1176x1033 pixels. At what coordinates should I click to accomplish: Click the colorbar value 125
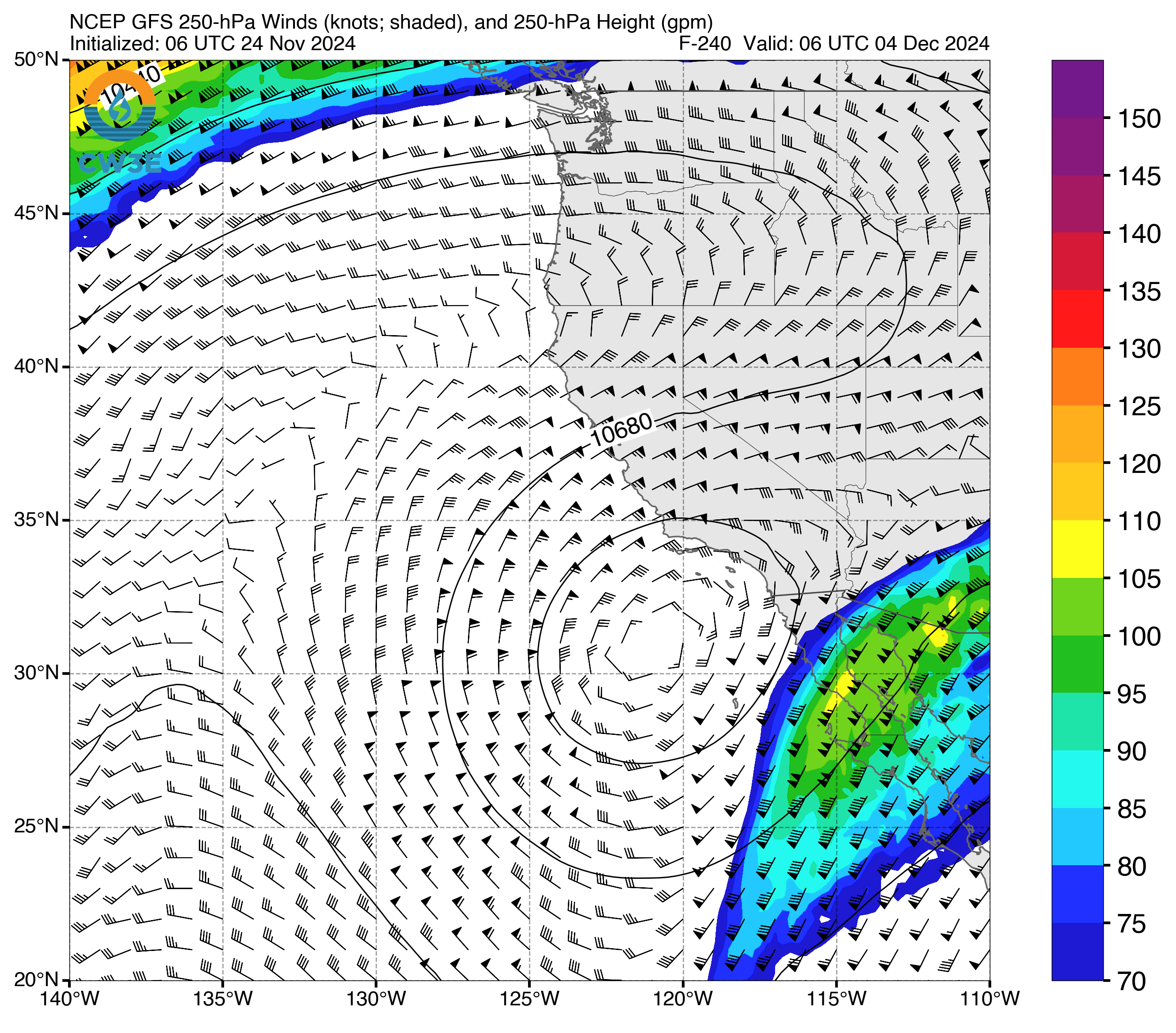[x=1139, y=407]
